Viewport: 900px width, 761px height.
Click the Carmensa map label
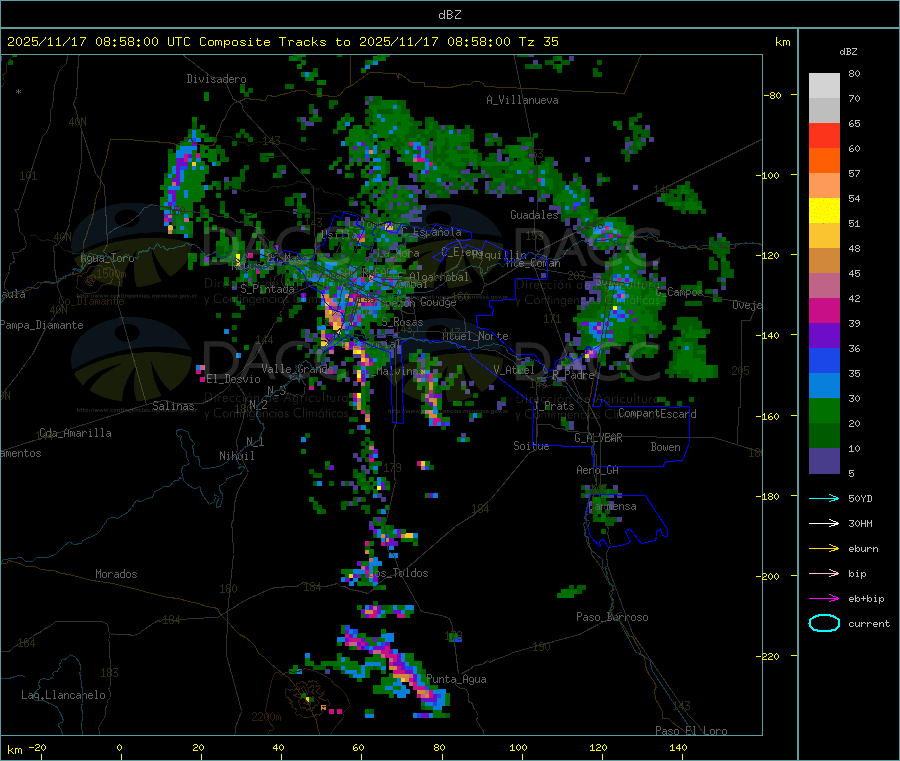click(x=612, y=506)
